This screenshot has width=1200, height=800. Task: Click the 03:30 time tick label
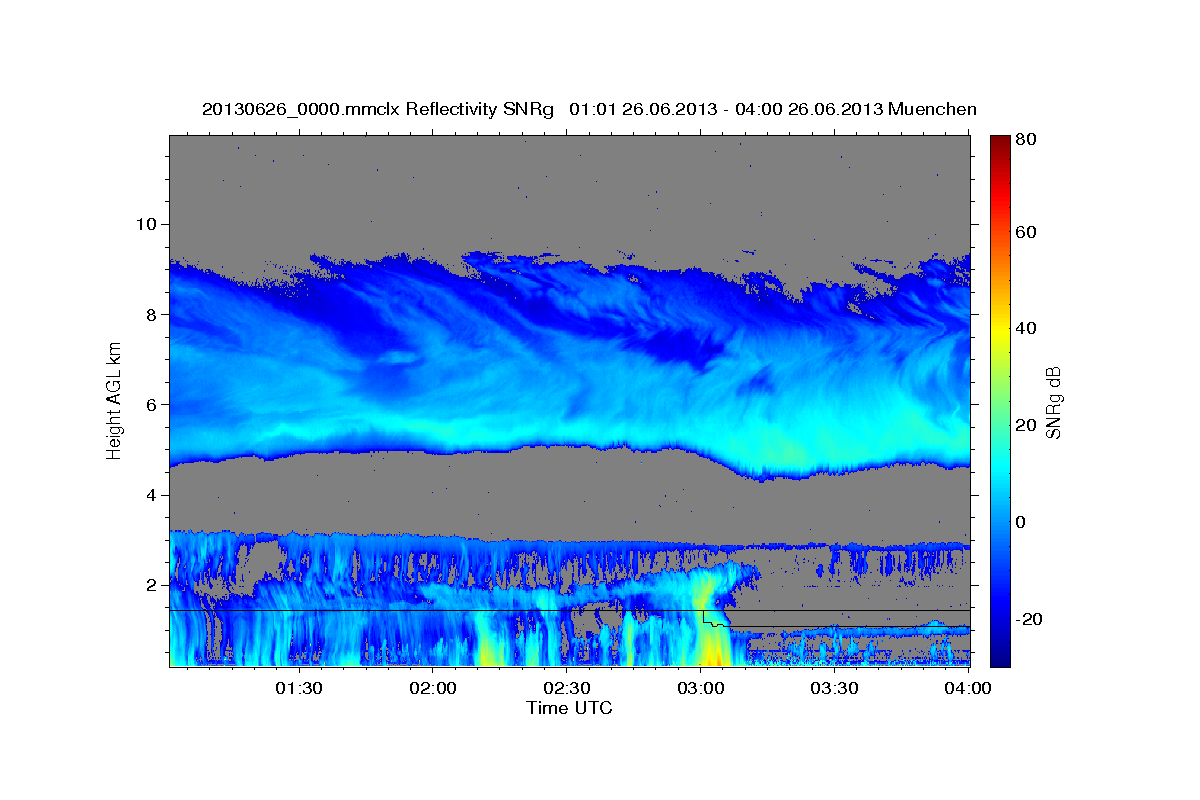pos(835,688)
